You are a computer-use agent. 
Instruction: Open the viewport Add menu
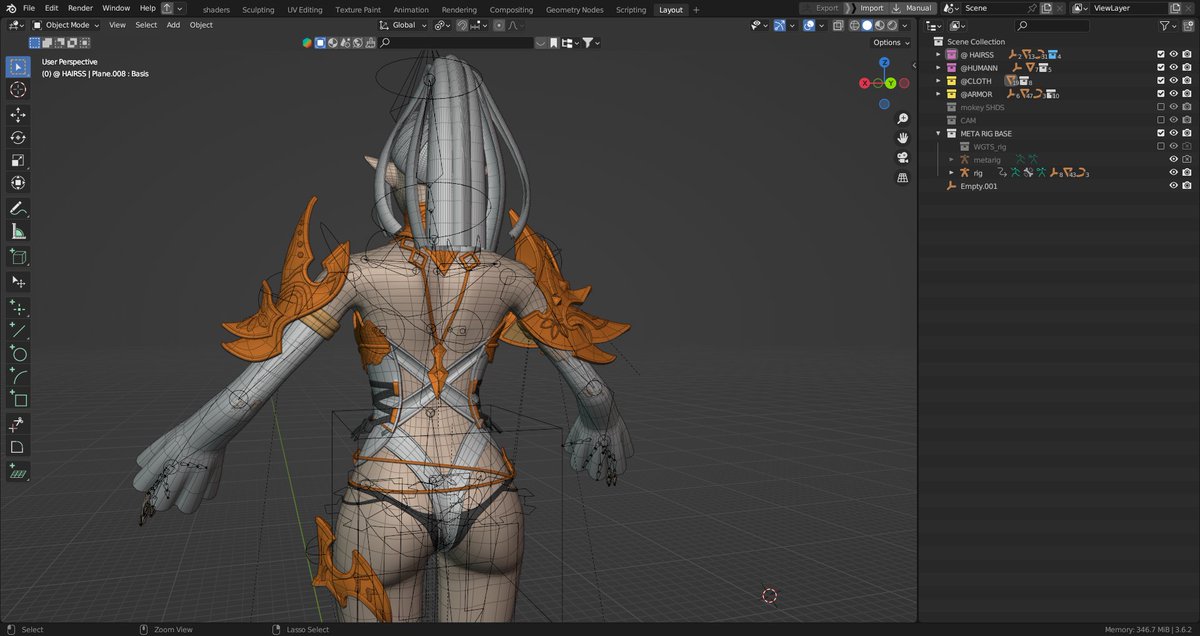click(173, 25)
